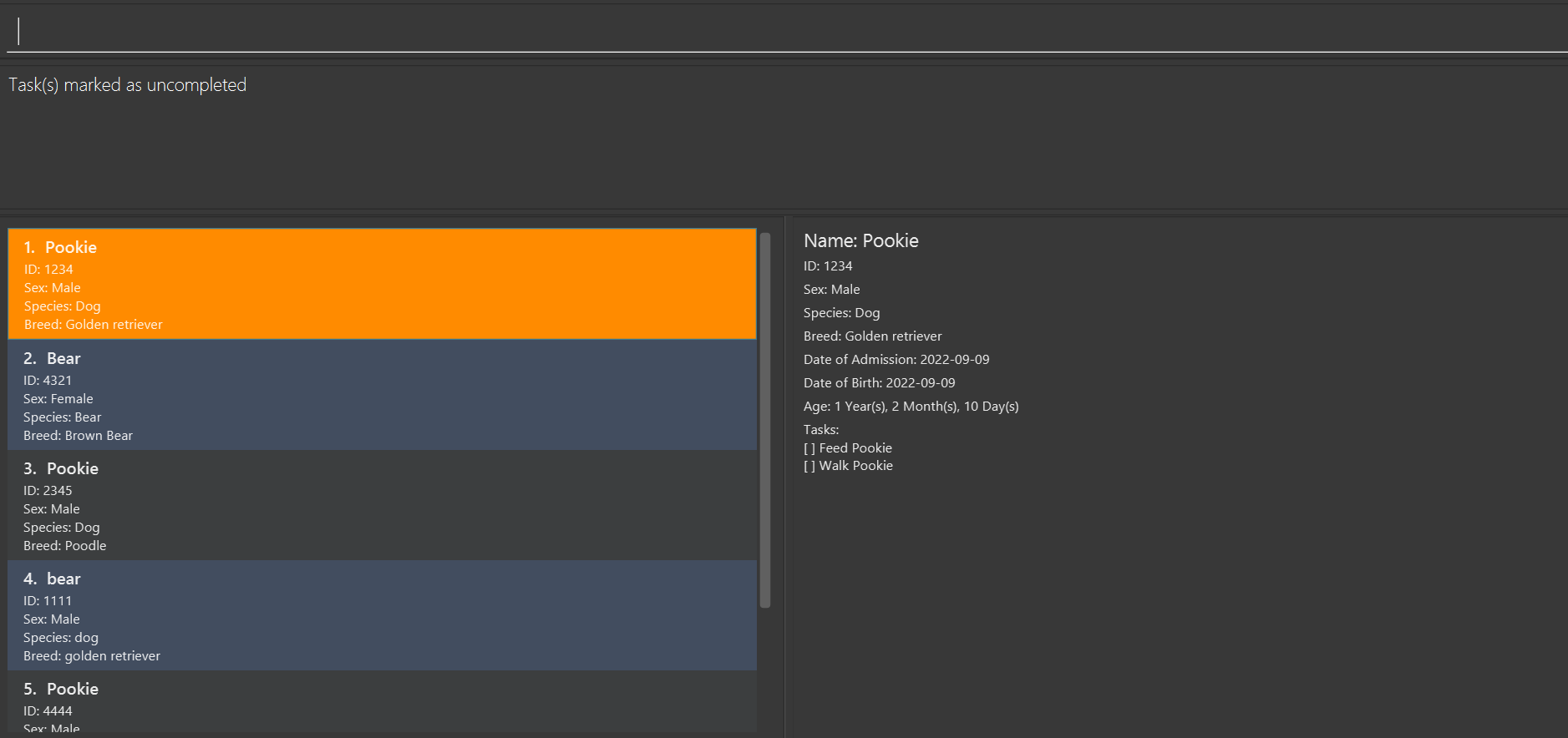
Task: Click 'Species: Dog' in the details panel
Action: coord(841,313)
